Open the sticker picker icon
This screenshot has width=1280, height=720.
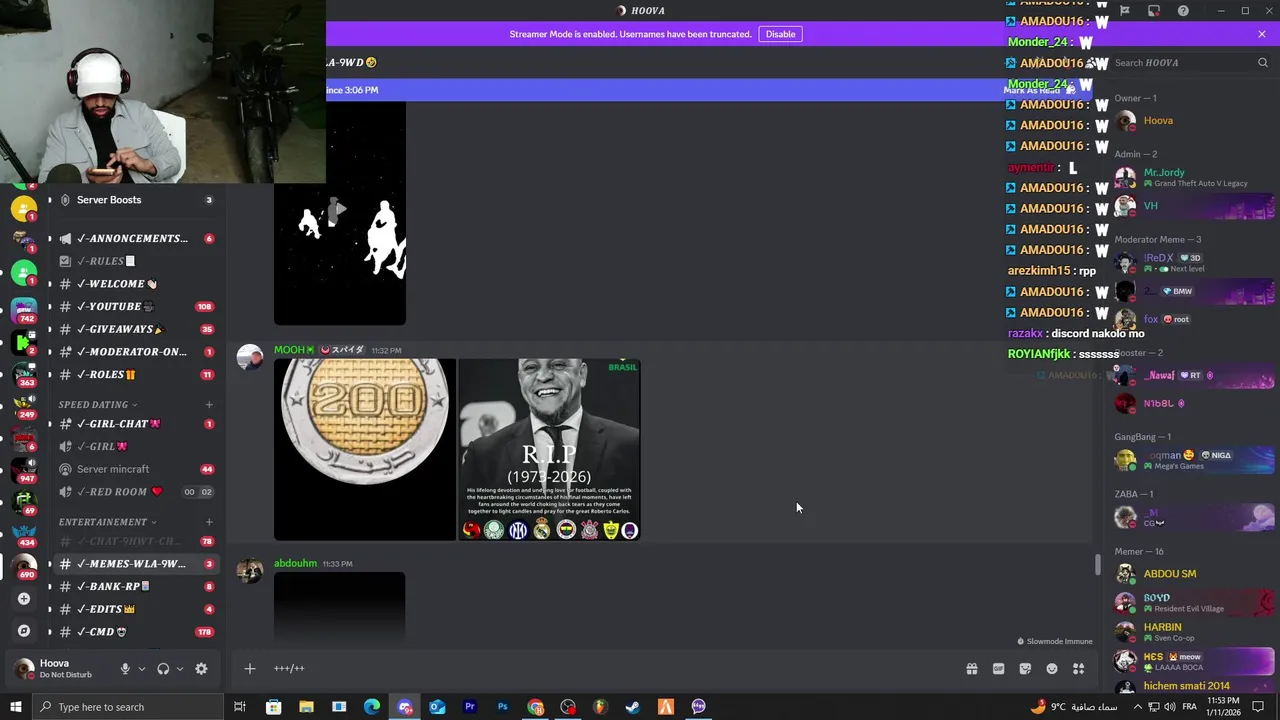point(1025,669)
